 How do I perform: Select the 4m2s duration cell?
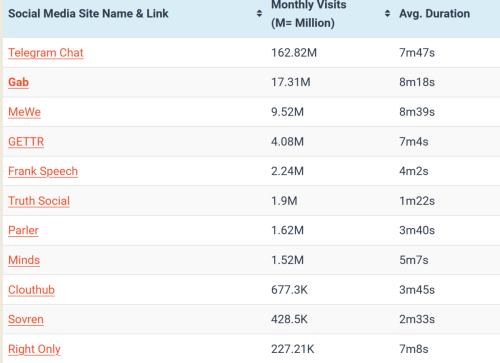[x=414, y=171]
